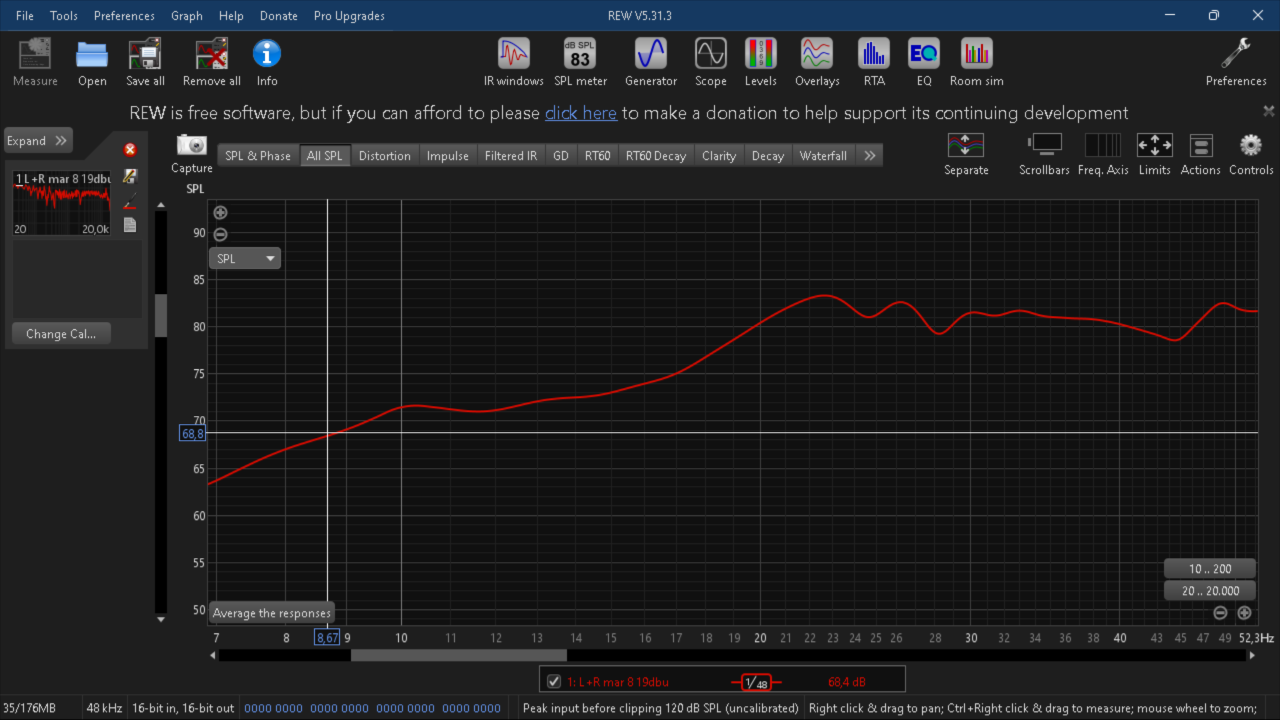Open the SPL axis dropdown
This screenshot has height=720, width=1280.
click(245, 258)
